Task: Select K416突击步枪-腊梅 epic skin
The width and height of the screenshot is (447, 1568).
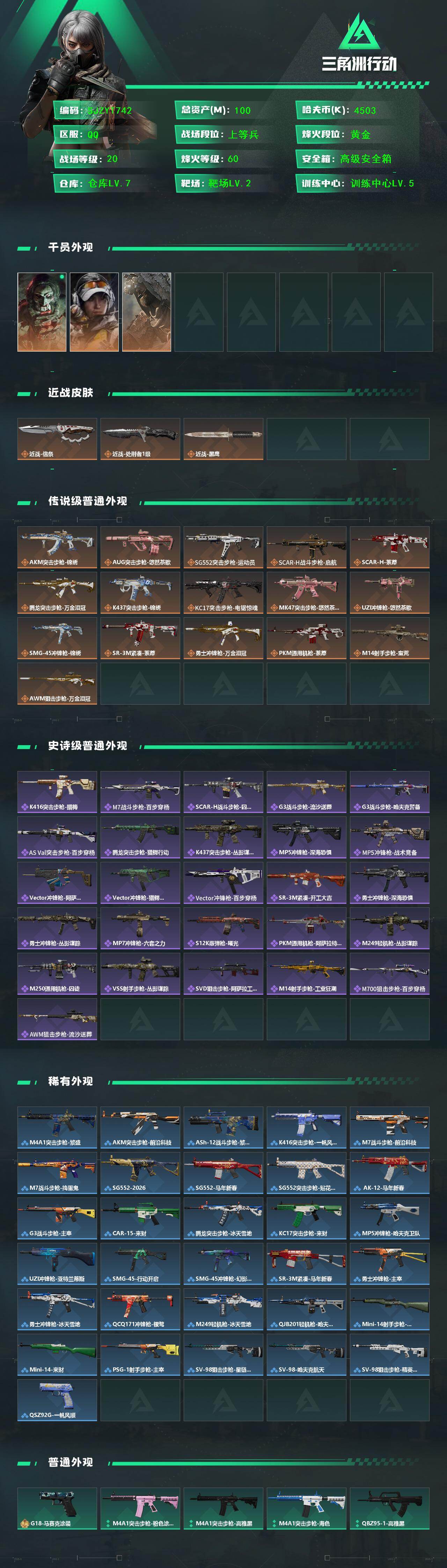Action: (x=57, y=792)
